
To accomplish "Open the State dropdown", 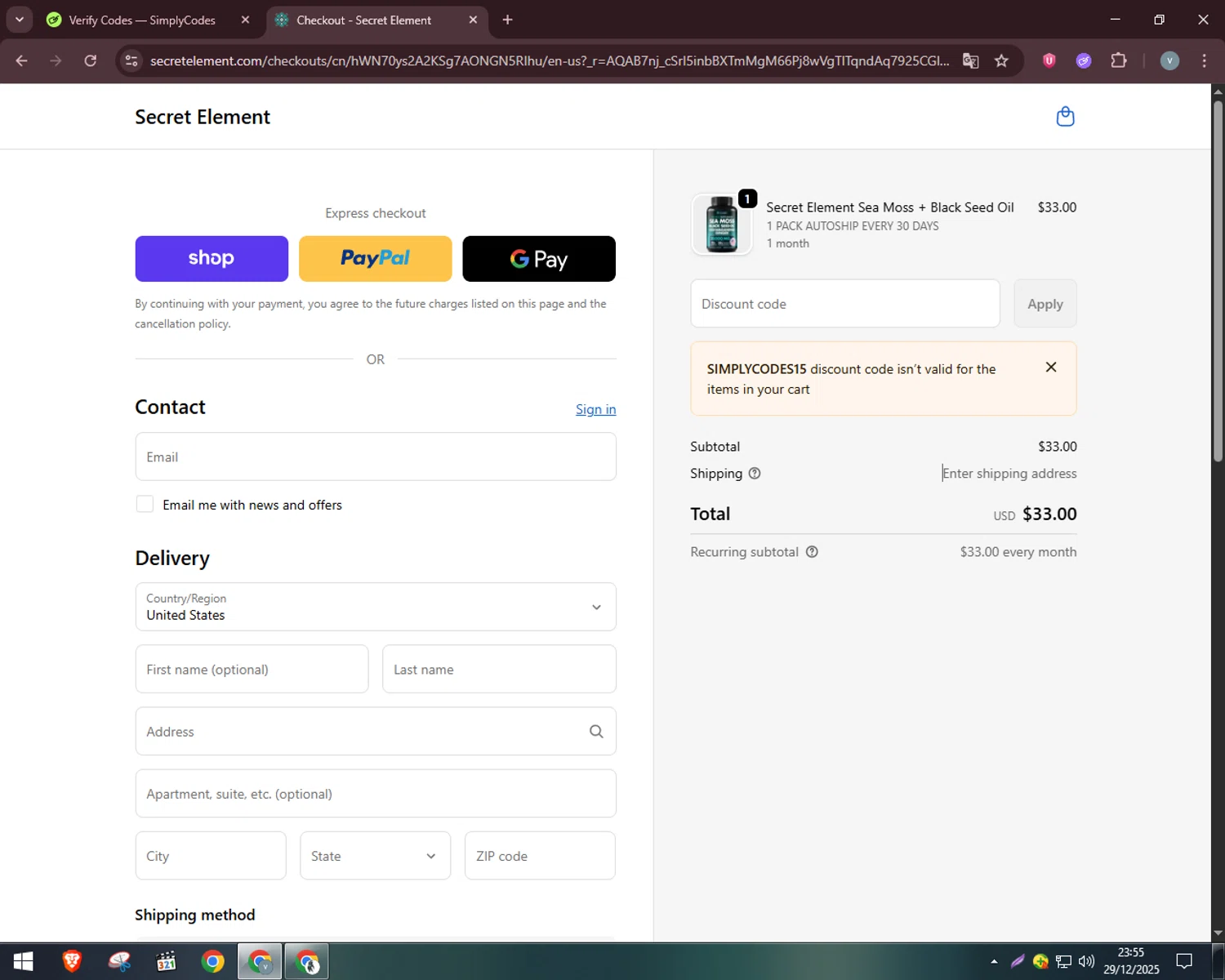I will point(375,856).
